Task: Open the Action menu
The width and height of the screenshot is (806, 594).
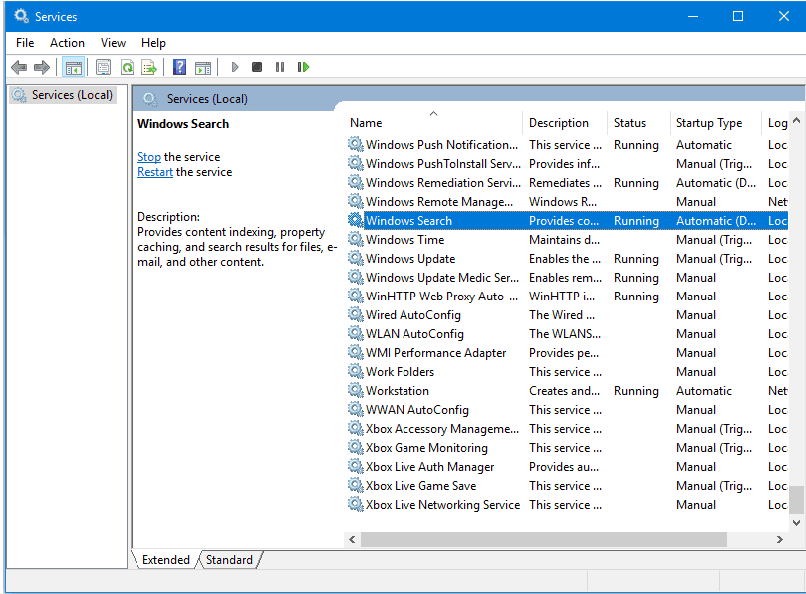Action: (x=67, y=43)
